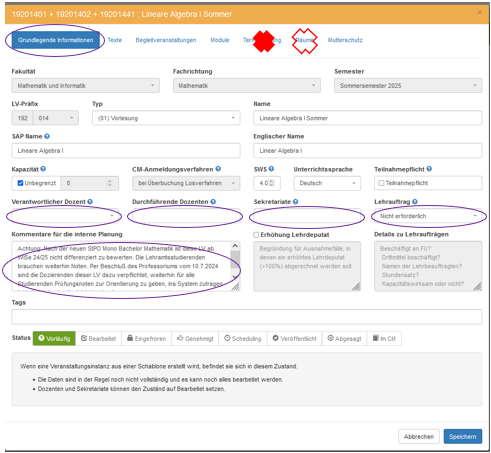Switch to the Begleitveranstaltungen tab
This screenshot has width=491, height=453.
(166, 40)
